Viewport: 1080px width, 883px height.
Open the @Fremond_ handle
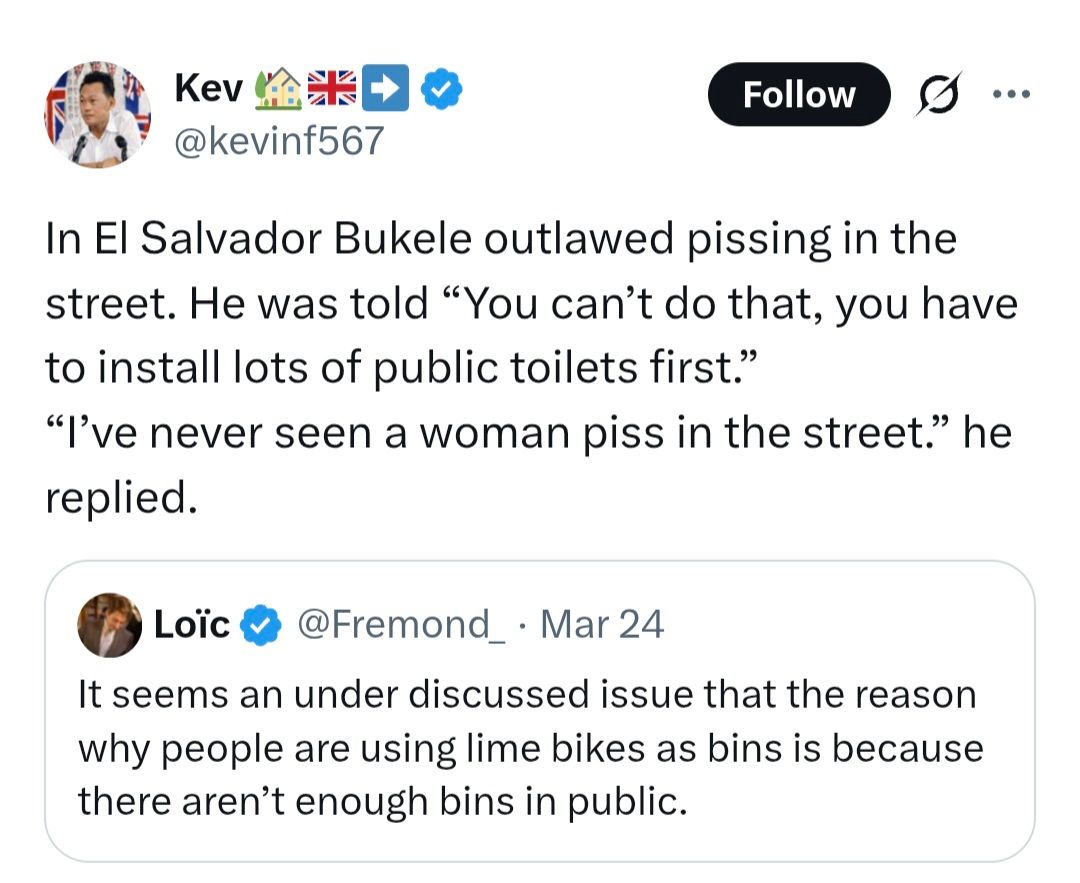(x=399, y=625)
